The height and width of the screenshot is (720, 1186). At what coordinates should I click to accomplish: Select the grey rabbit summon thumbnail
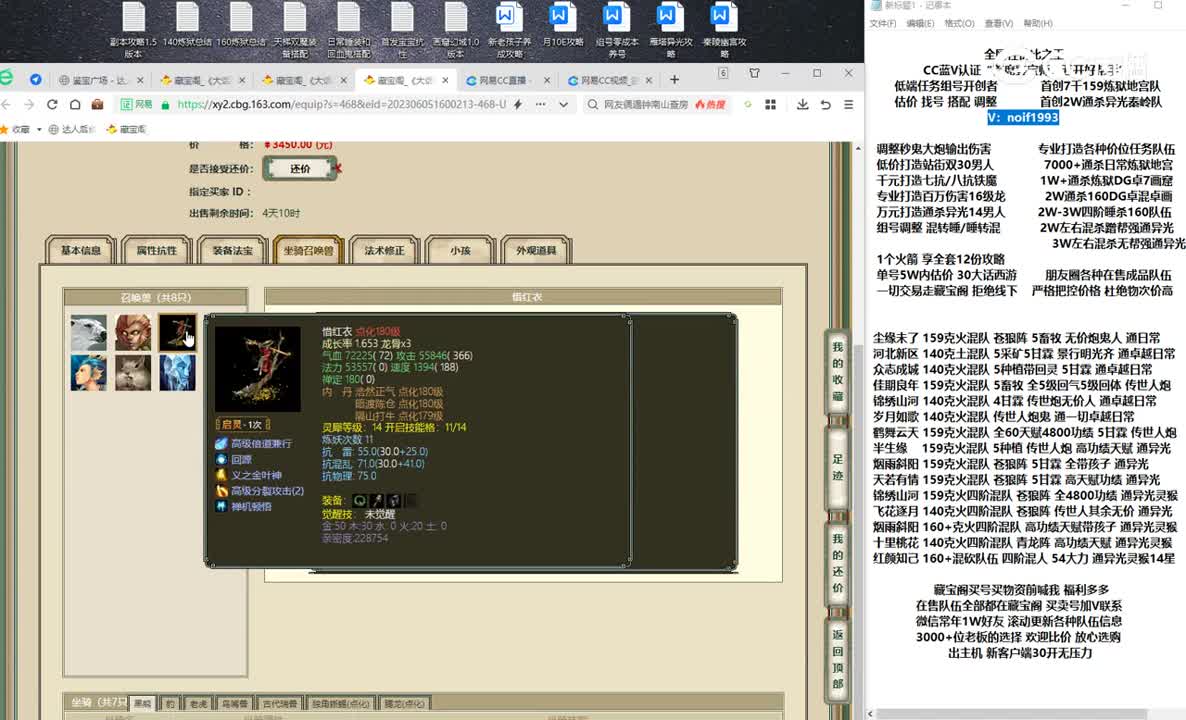pyautogui.click(x=133, y=373)
